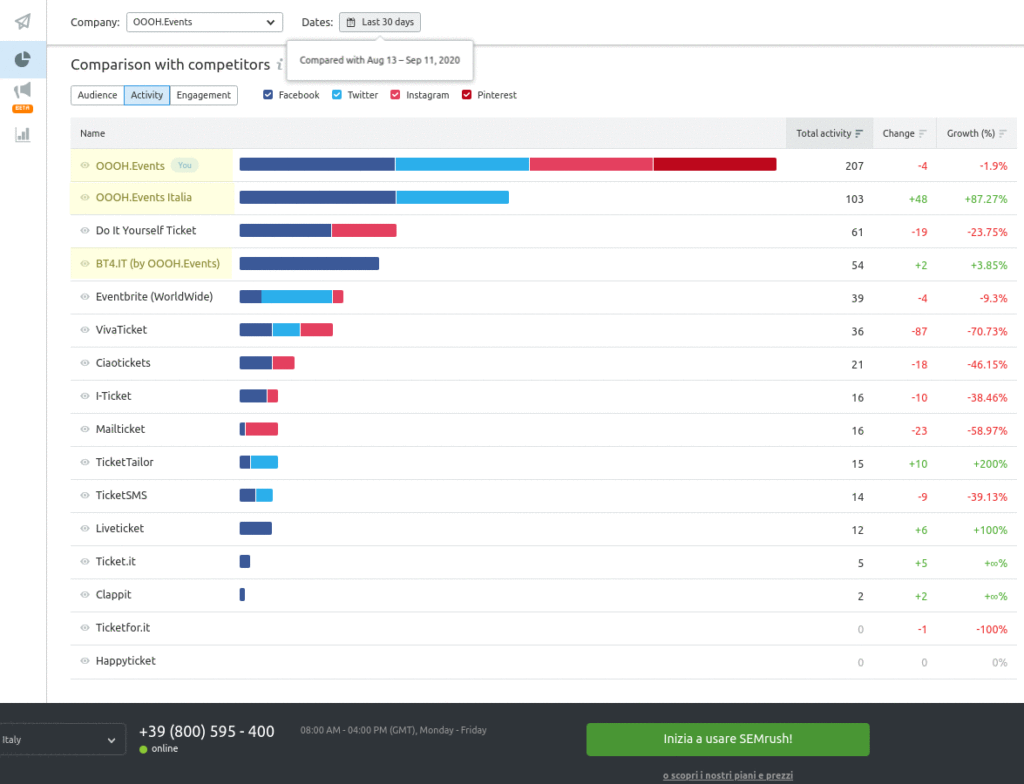Click the info icon next to comparison title

click(280, 65)
